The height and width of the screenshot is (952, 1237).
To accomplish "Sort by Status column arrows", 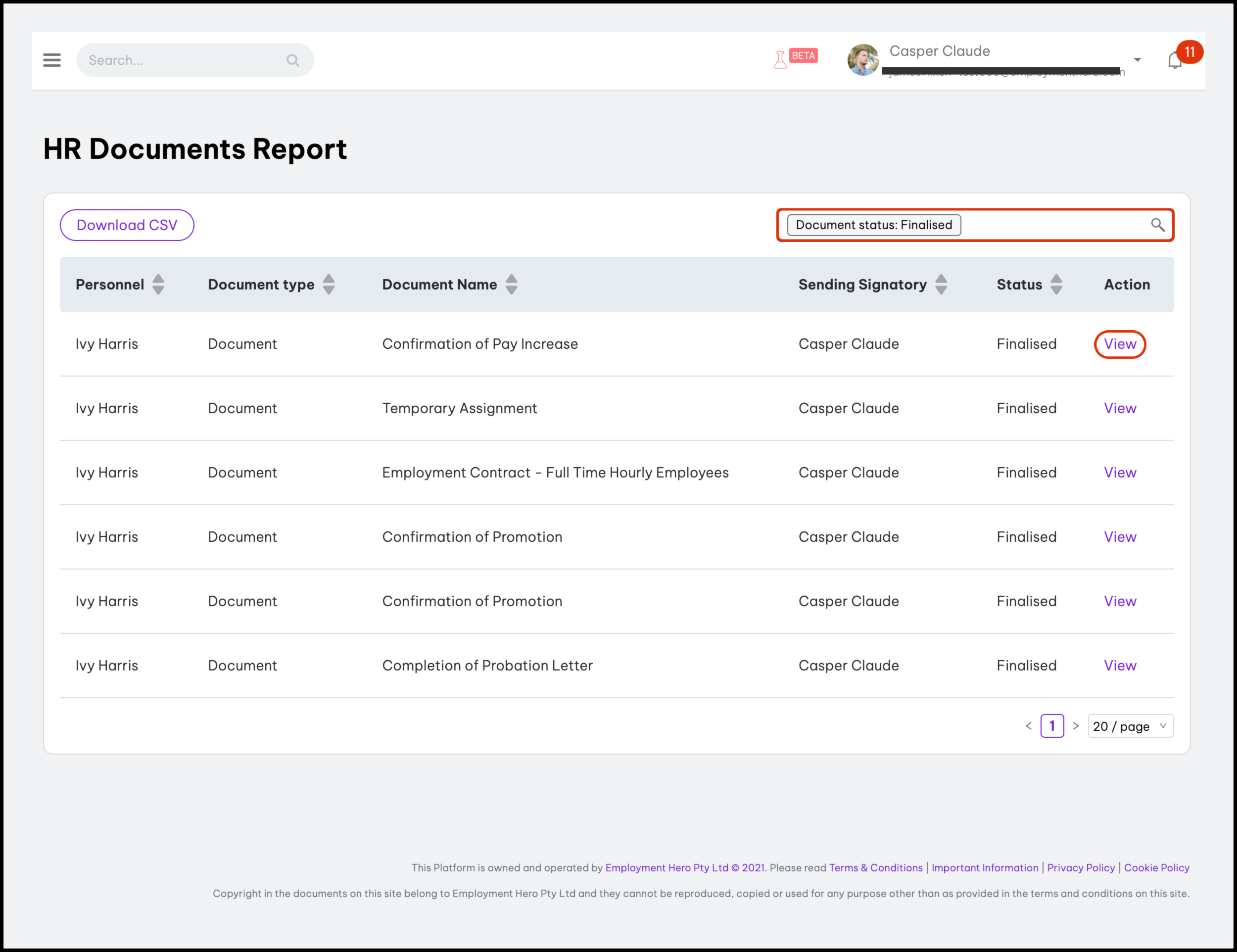I will pyautogui.click(x=1056, y=285).
